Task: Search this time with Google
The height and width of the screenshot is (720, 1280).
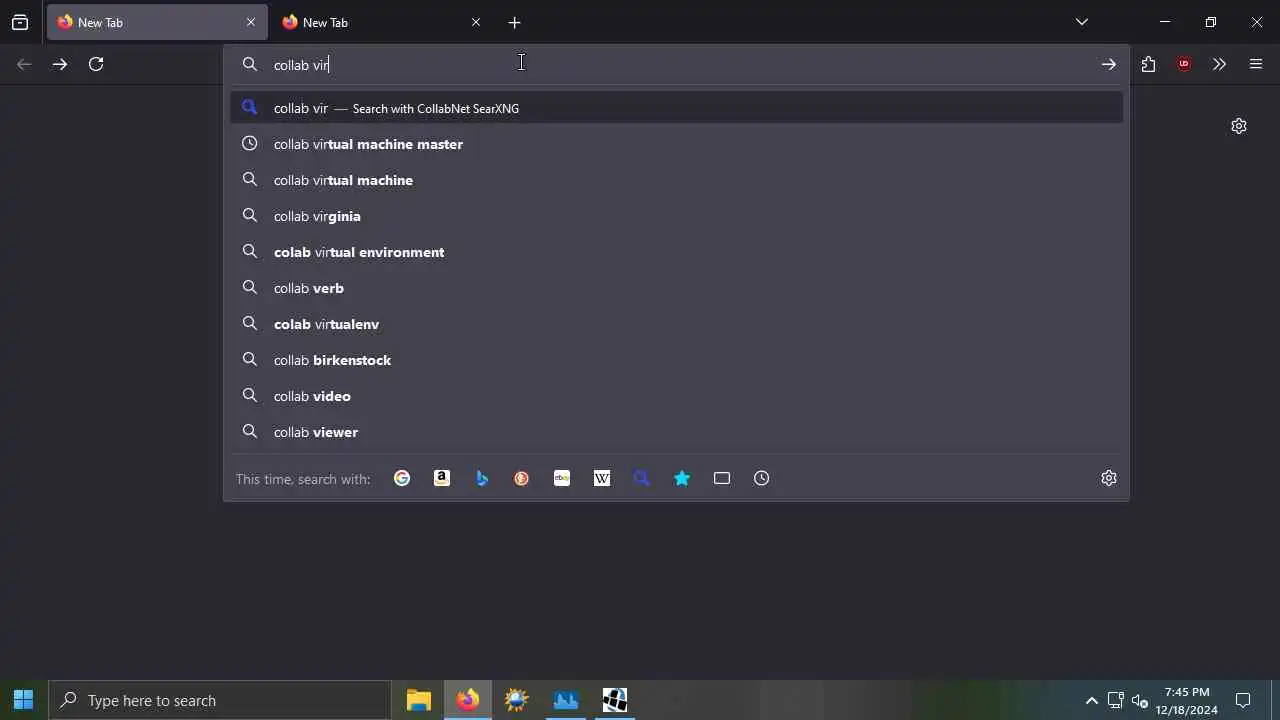Action: click(x=402, y=479)
